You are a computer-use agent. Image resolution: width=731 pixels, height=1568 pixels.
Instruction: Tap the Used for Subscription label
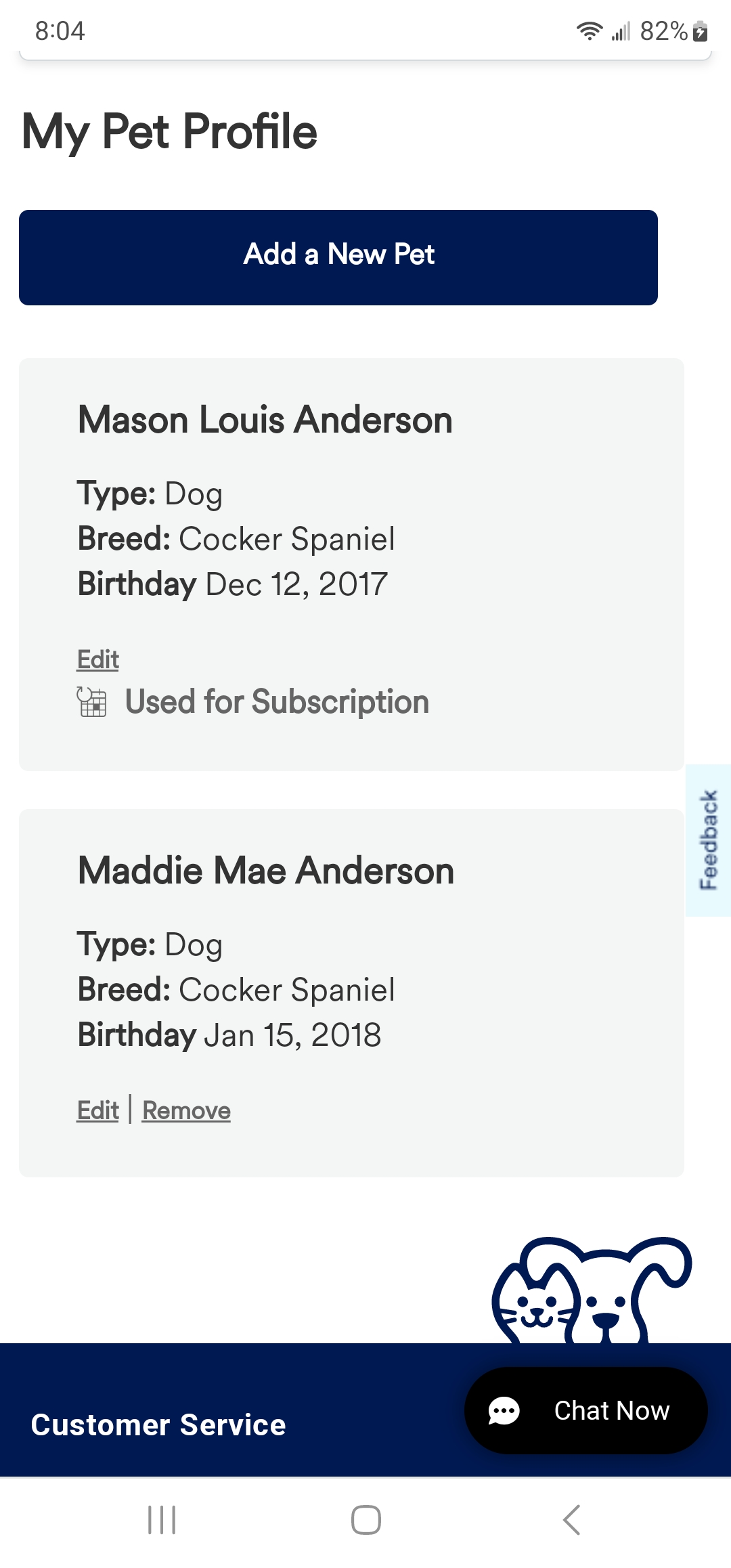pos(277,701)
